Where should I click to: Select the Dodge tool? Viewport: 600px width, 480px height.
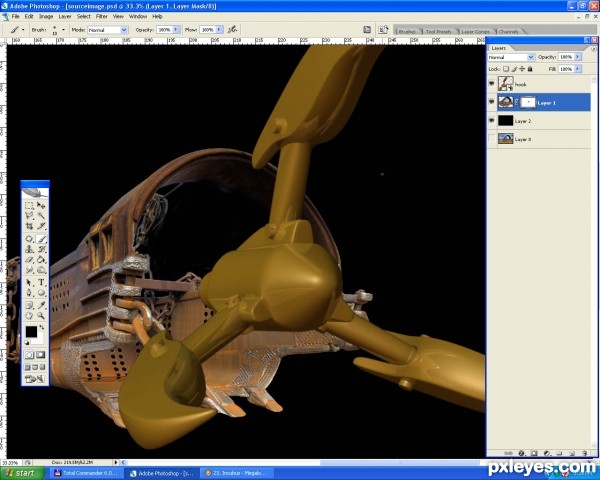[x=41, y=270]
